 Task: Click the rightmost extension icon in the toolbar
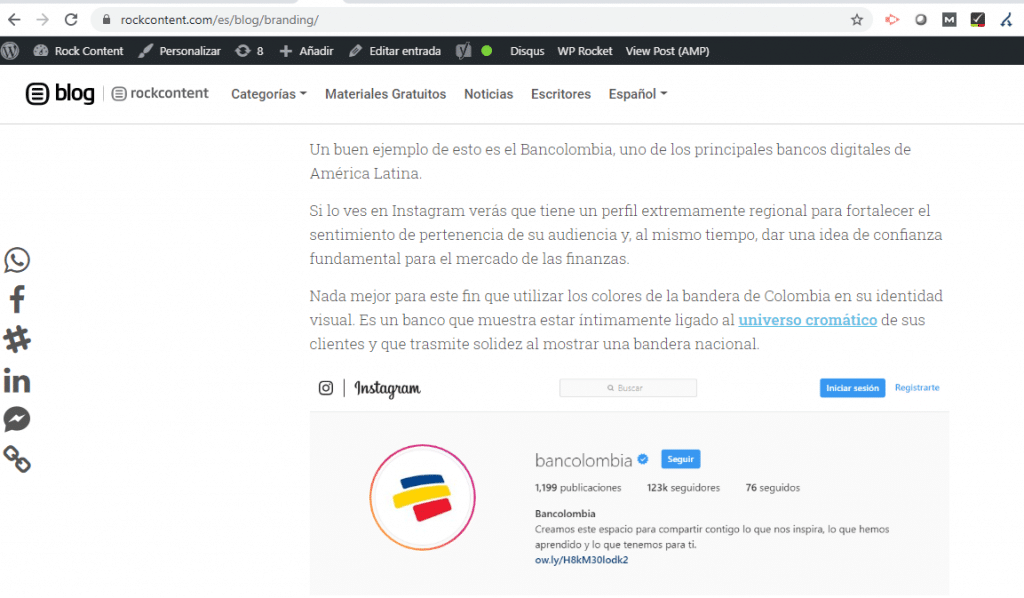point(1006,20)
